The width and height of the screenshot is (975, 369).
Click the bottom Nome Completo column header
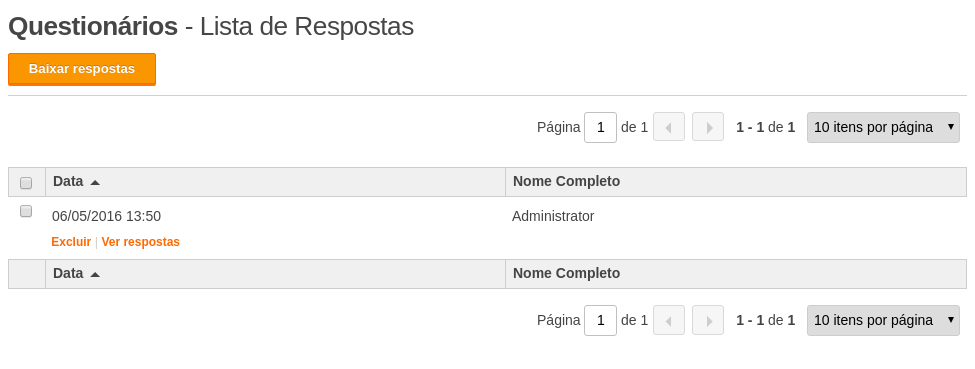[x=566, y=273]
